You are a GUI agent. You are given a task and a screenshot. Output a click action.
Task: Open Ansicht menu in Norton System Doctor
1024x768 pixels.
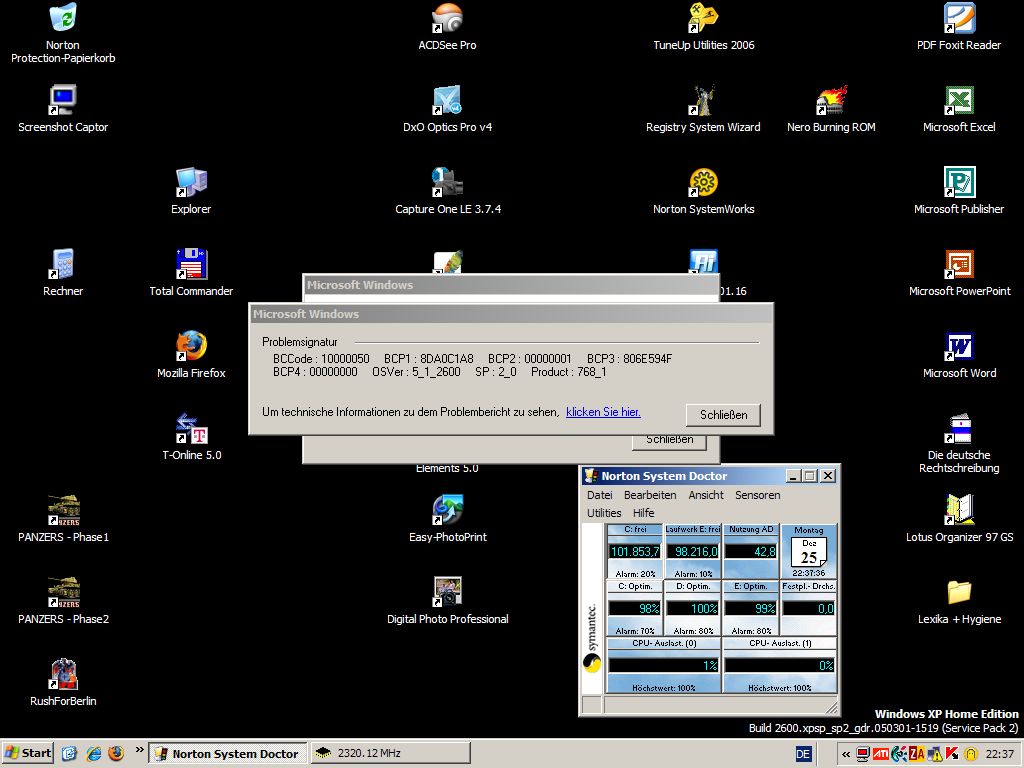[x=706, y=495]
